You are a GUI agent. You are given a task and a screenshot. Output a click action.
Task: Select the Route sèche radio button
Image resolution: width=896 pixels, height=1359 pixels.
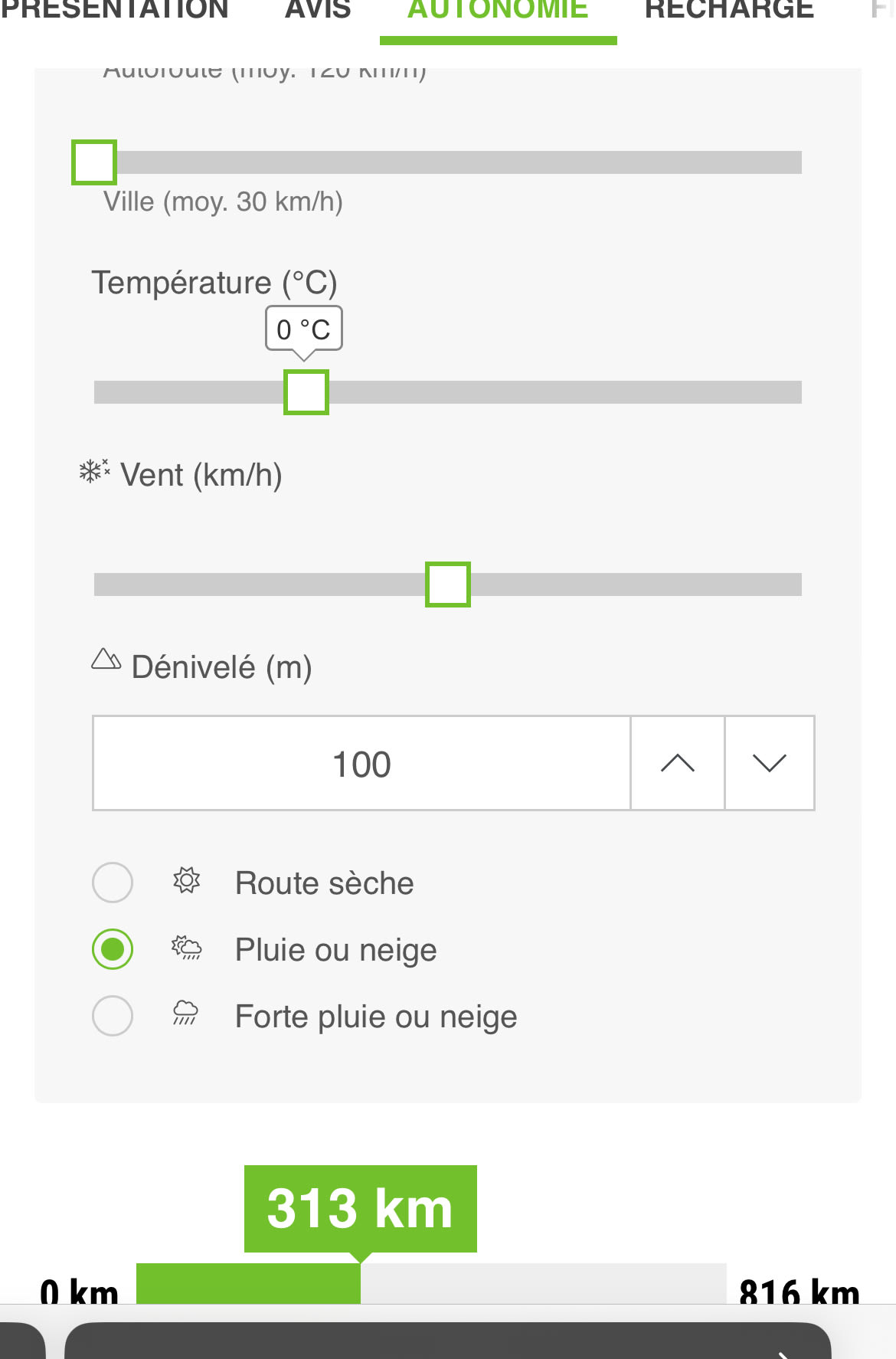113,882
